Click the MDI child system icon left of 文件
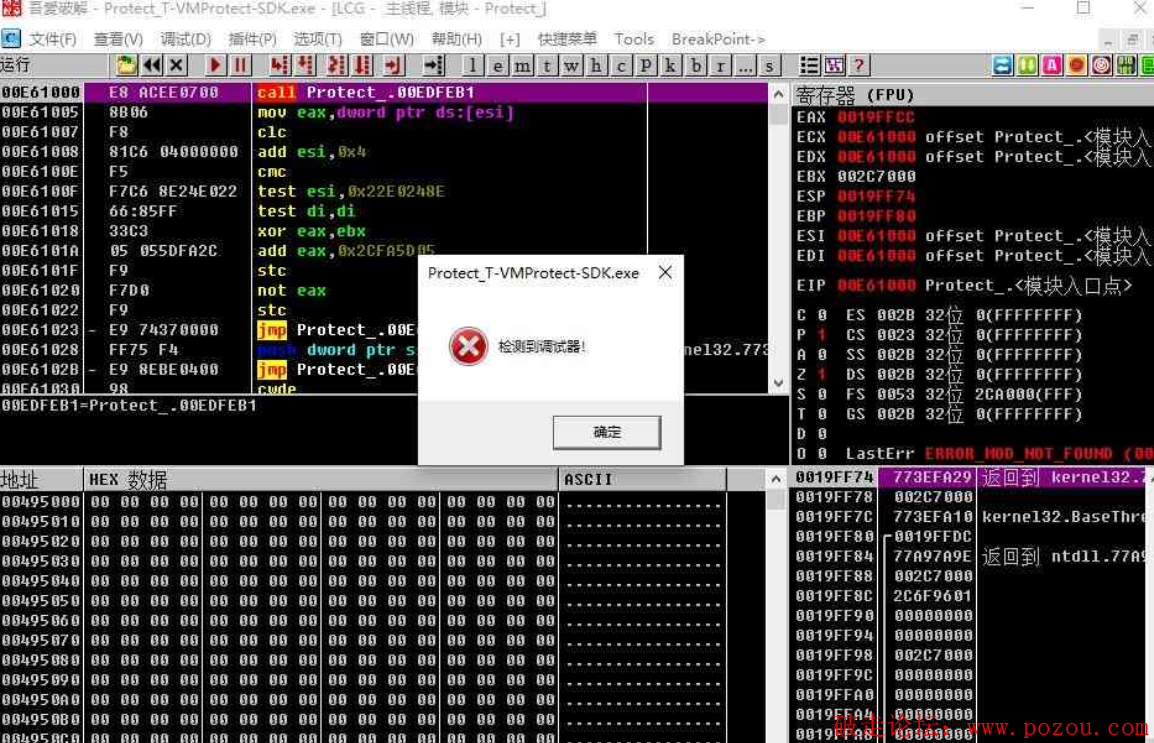The height and width of the screenshot is (743, 1154). (11, 39)
